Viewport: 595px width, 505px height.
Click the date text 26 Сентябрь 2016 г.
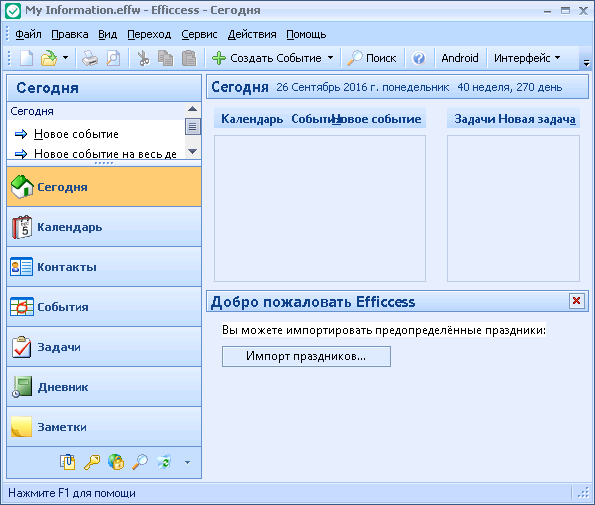pos(327,87)
